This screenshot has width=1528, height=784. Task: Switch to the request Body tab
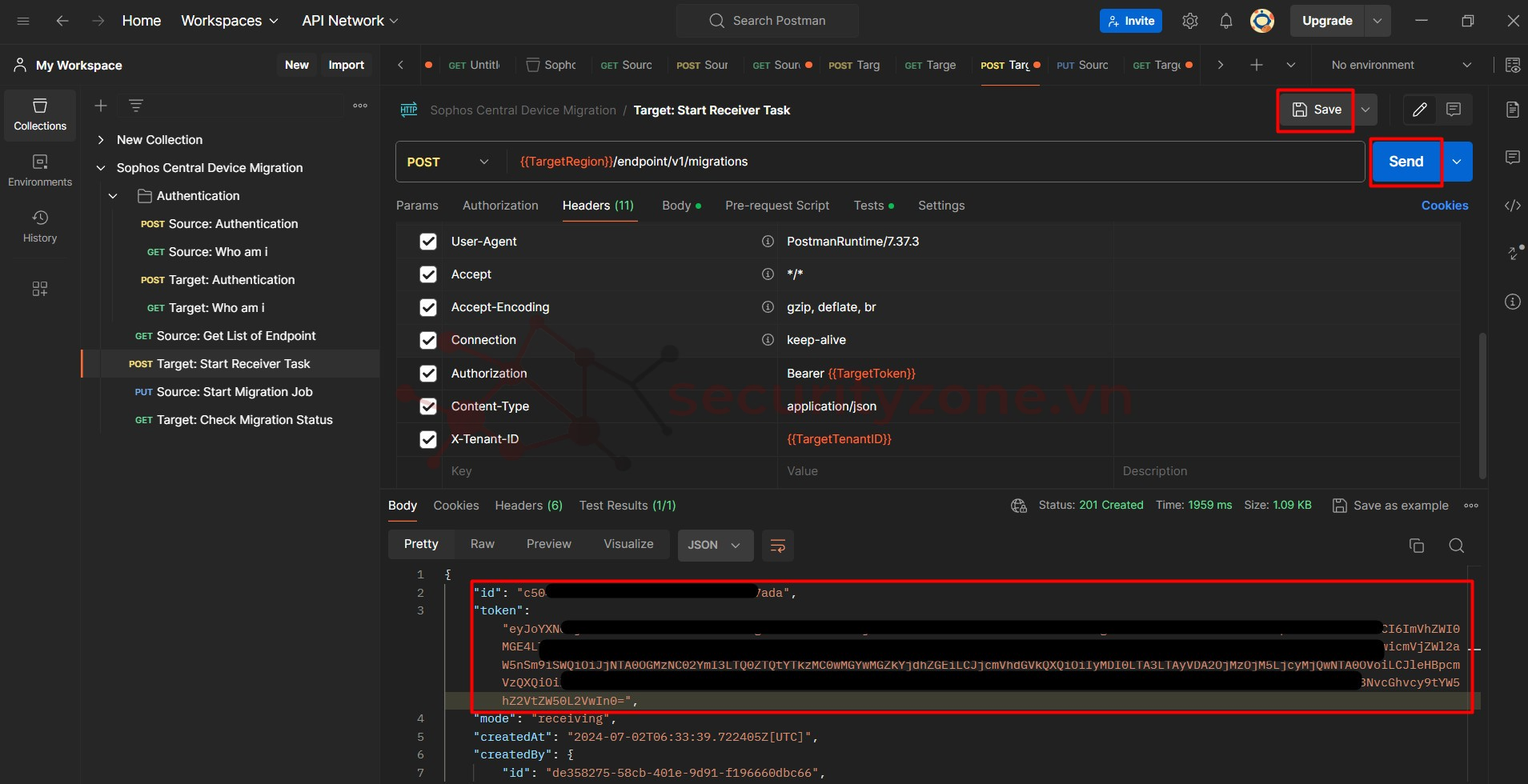(681, 206)
